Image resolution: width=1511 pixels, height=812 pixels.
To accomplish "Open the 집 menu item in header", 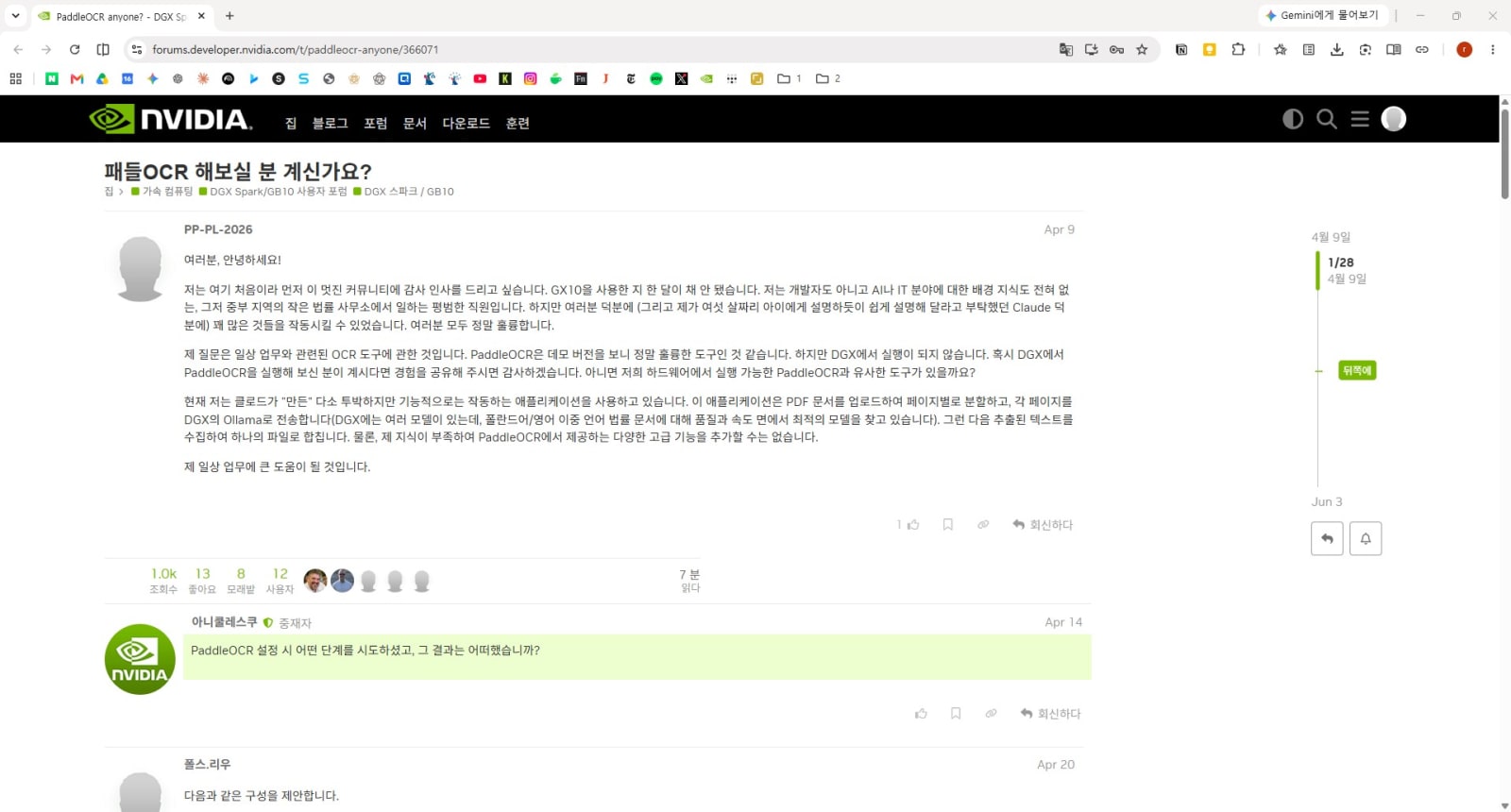I will point(291,124).
